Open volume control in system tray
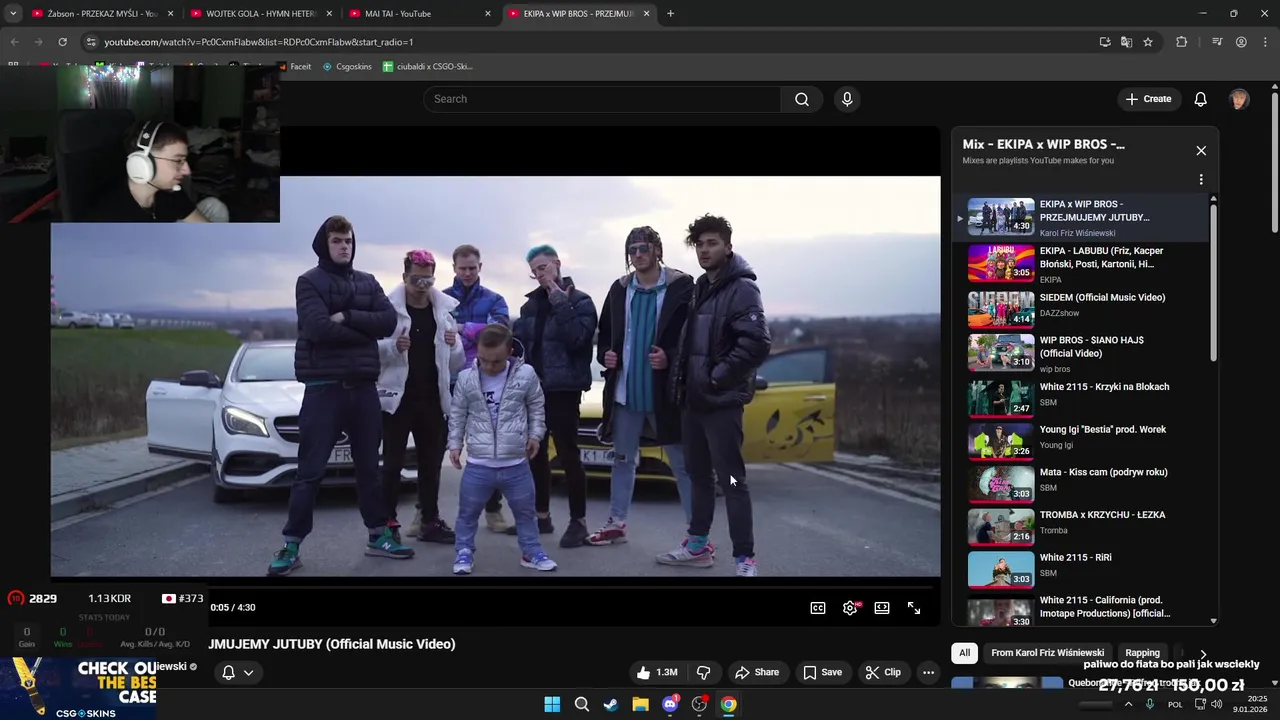 [1216, 704]
